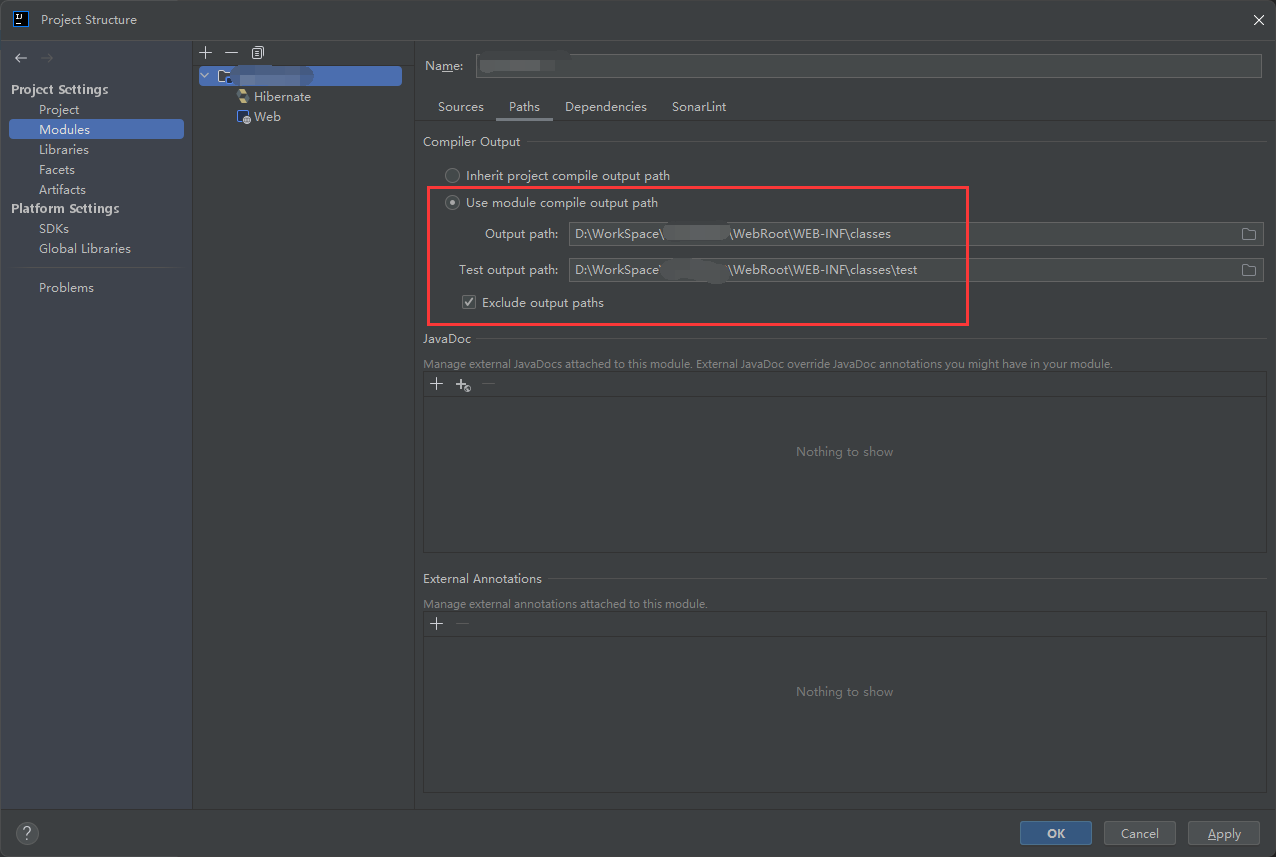Copy the selected module
Image resolution: width=1276 pixels, height=857 pixels.
point(258,52)
